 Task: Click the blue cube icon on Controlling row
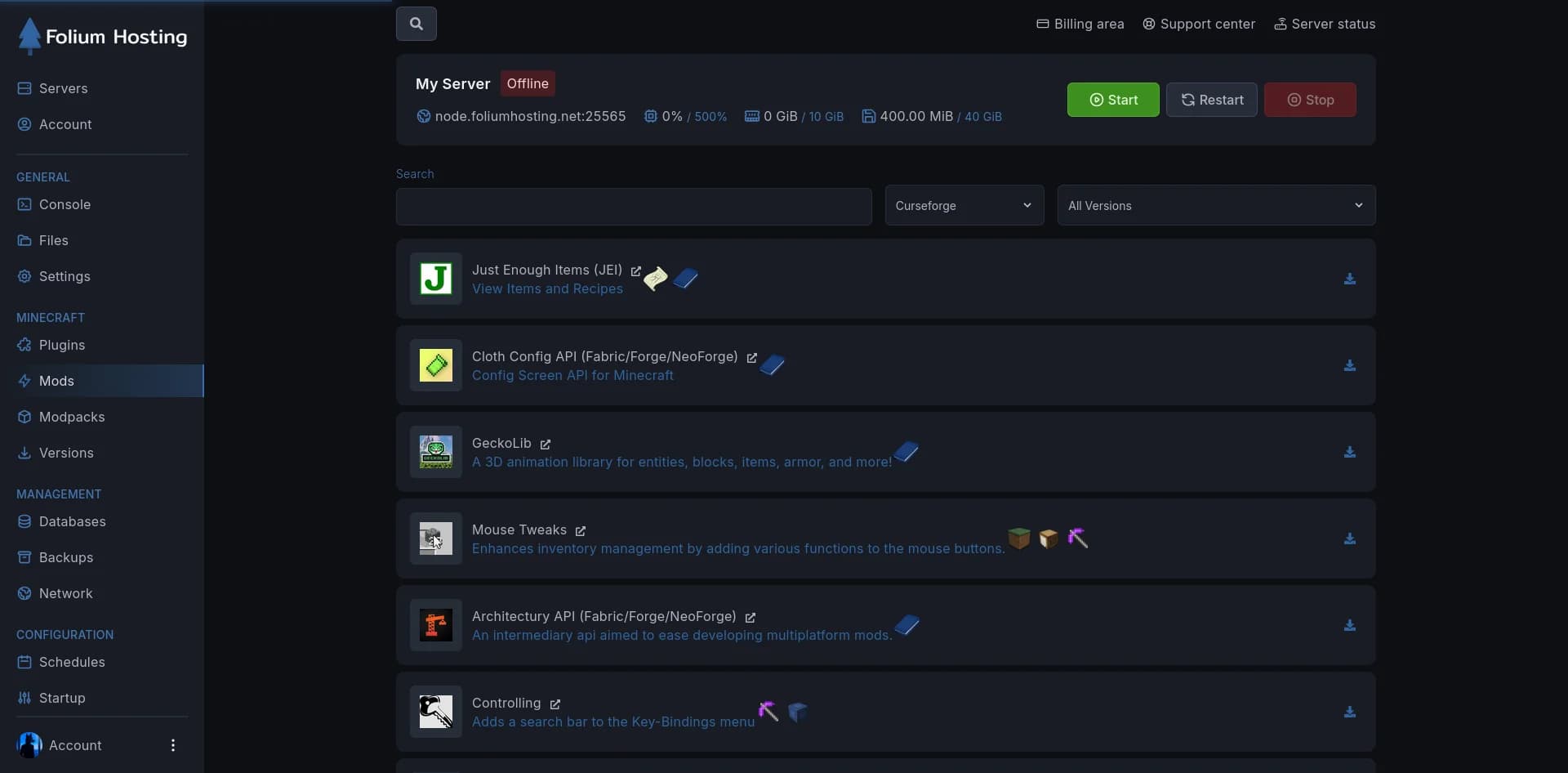pos(798,712)
